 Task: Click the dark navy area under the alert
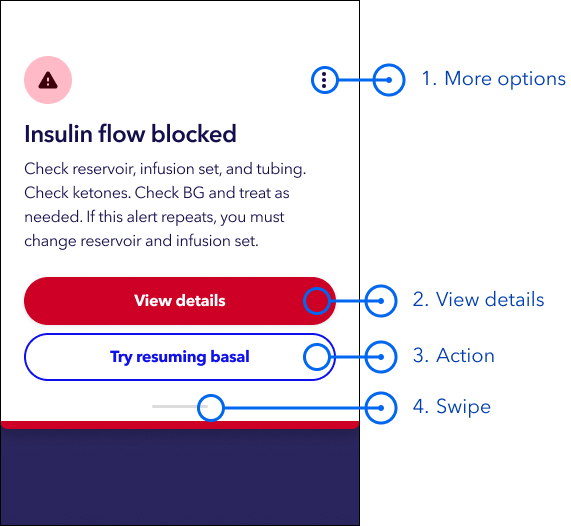[x=180, y=477]
